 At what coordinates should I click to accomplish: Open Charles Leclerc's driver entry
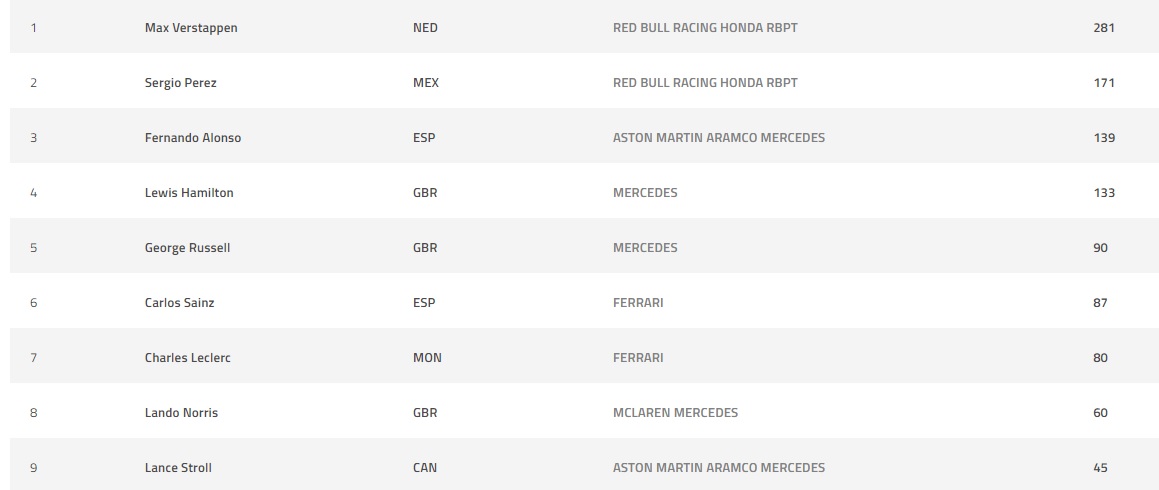tap(187, 358)
